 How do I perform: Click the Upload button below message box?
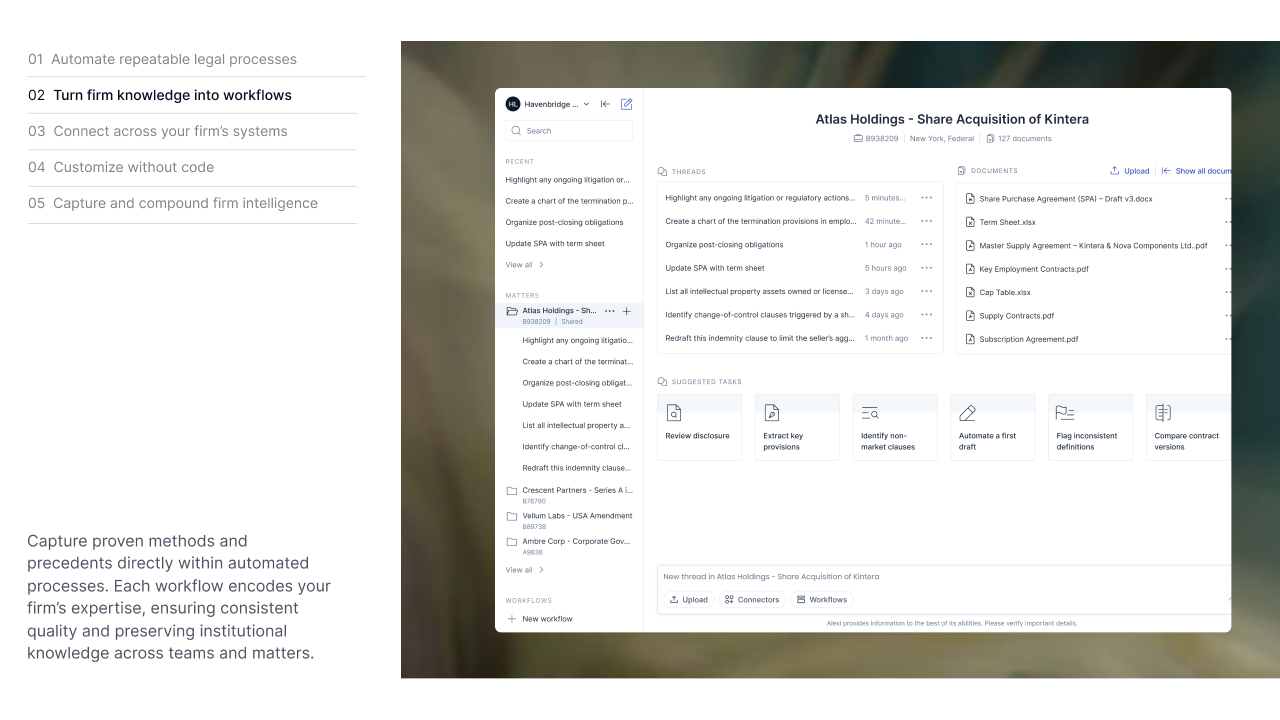pyautogui.click(x=688, y=600)
